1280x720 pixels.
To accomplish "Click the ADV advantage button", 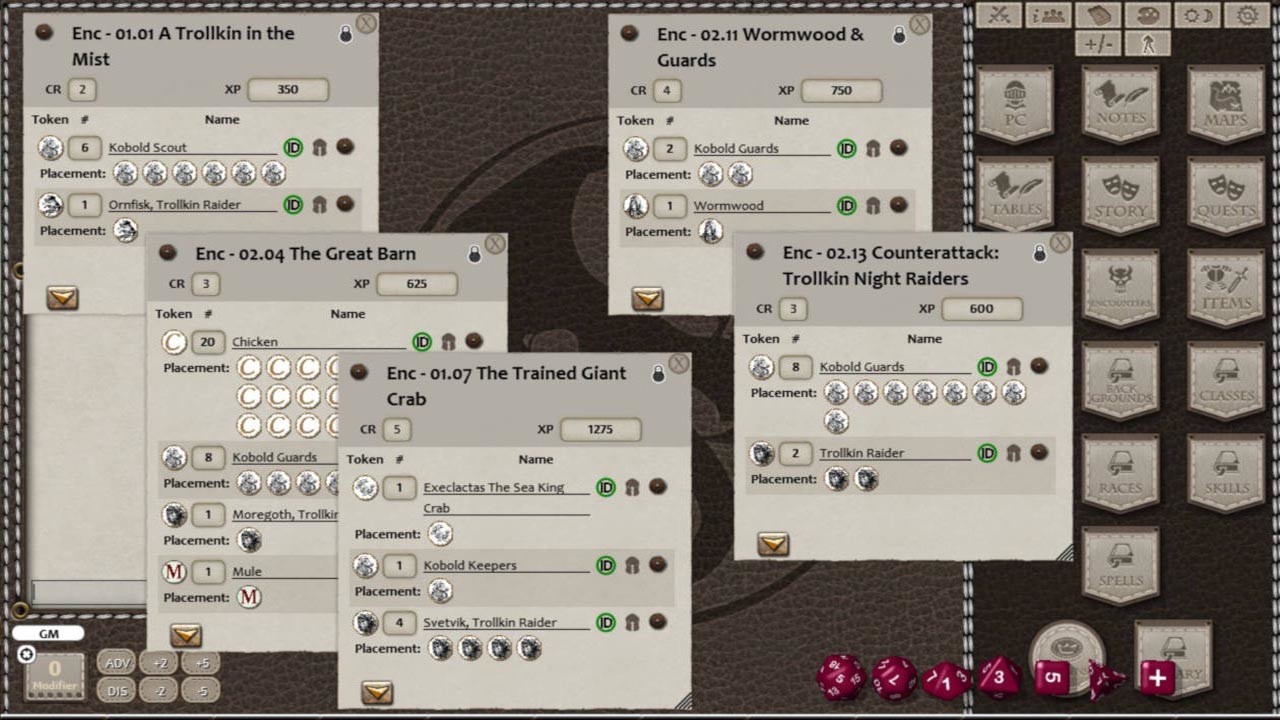I will [116, 662].
